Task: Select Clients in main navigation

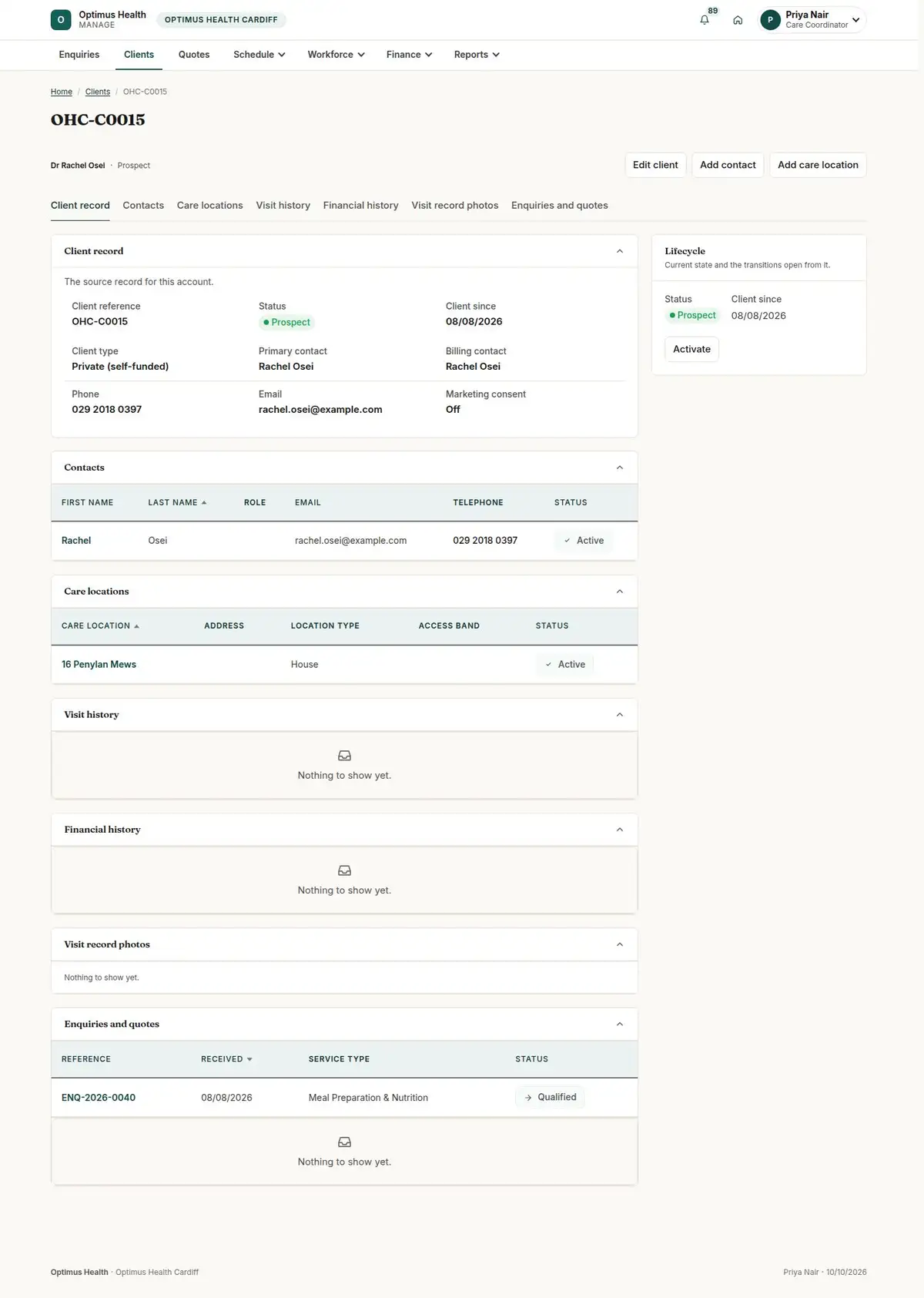Action: click(x=139, y=55)
